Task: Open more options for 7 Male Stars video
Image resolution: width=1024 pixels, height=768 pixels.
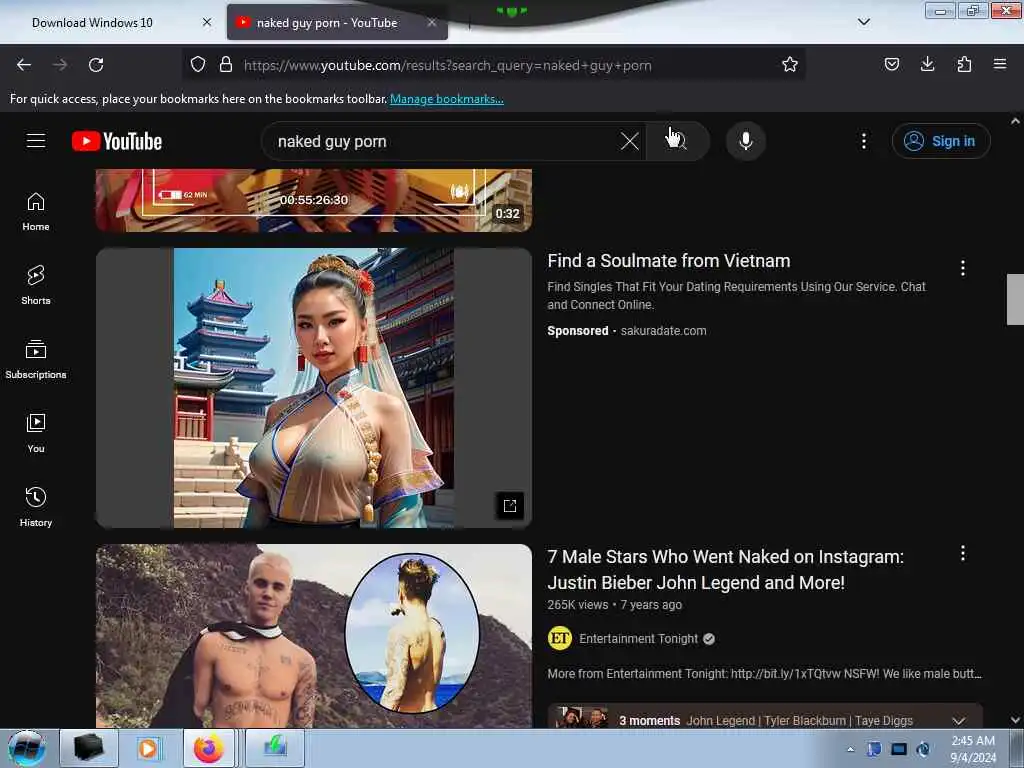Action: [x=963, y=554]
